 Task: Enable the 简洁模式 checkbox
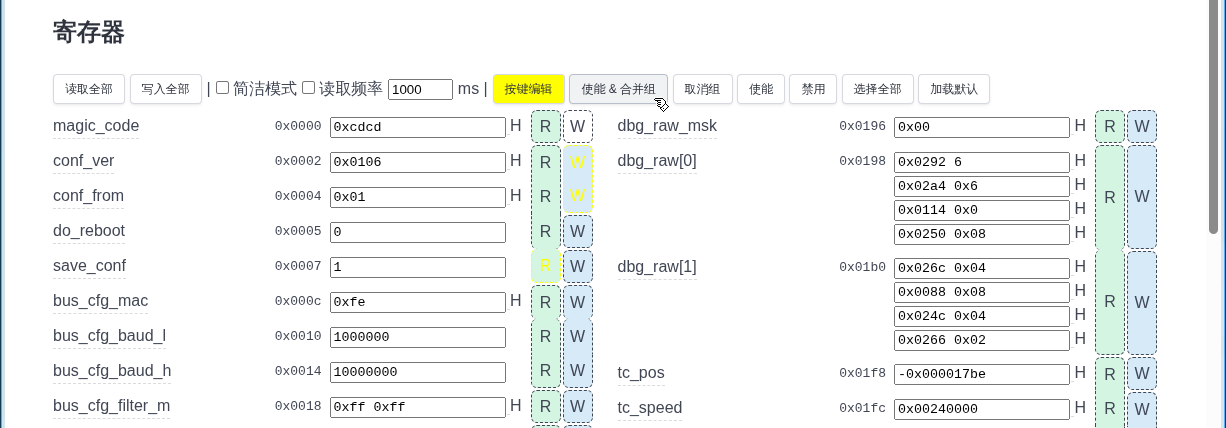click(x=223, y=88)
